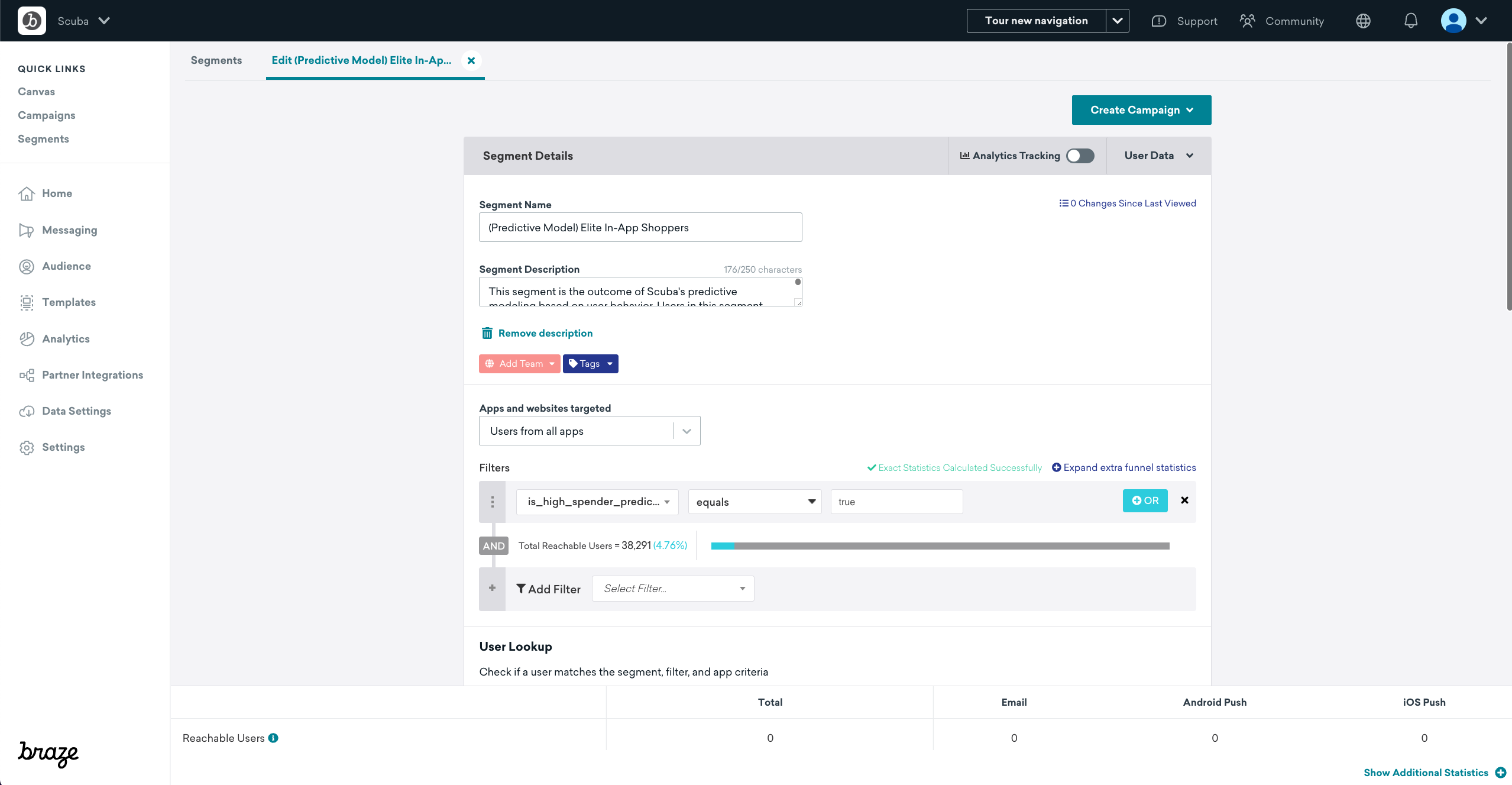
Task: Expand the Create Campaign dropdown arrow
Action: coord(1191,109)
